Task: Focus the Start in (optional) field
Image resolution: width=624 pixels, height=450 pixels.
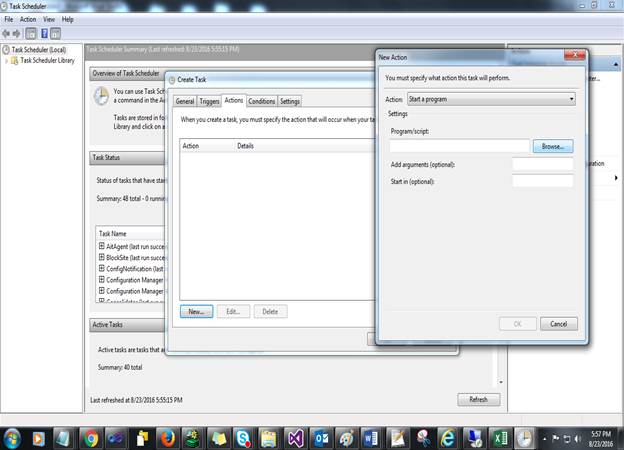Action: [543, 181]
